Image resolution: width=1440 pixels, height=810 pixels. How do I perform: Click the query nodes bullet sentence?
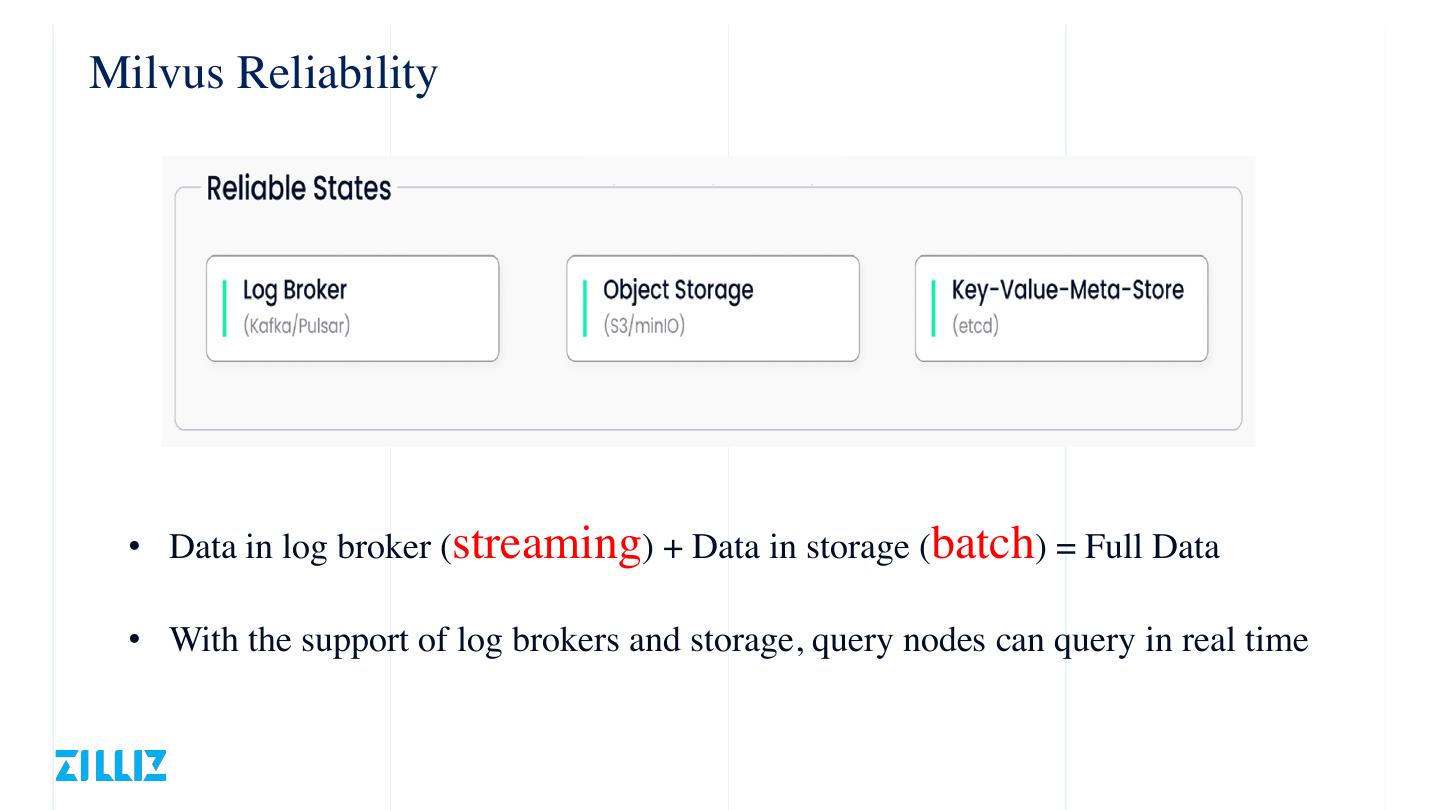[738, 640]
